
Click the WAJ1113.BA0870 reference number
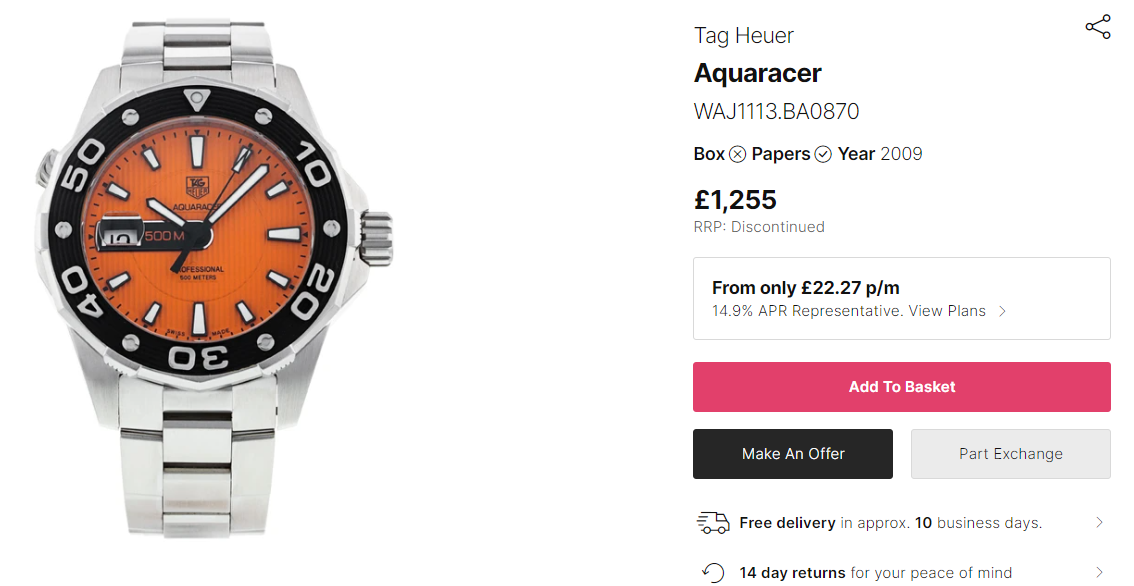[776, 111]
